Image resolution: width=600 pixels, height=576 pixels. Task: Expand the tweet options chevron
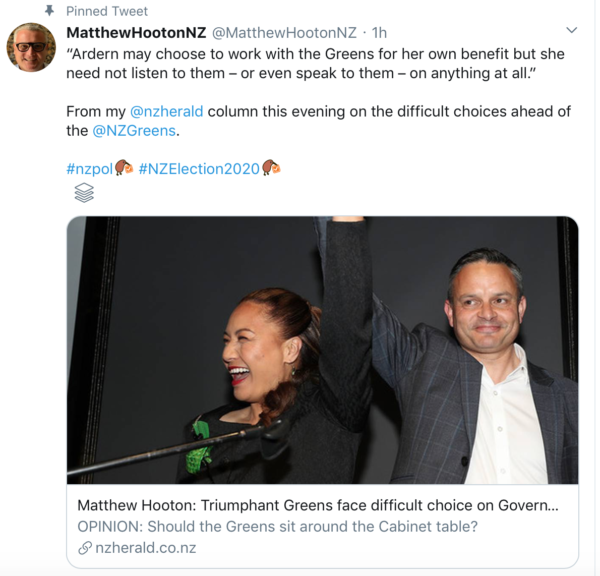571,32
